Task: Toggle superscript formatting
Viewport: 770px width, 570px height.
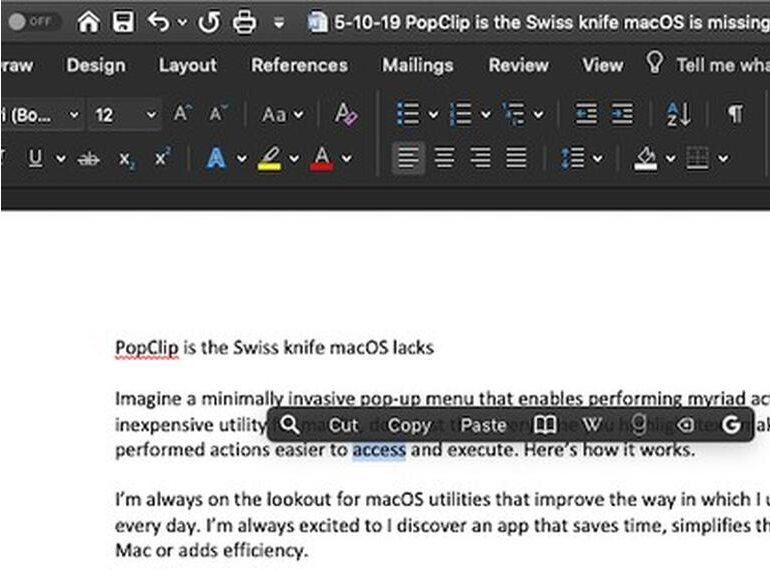Action: point(163,157)
